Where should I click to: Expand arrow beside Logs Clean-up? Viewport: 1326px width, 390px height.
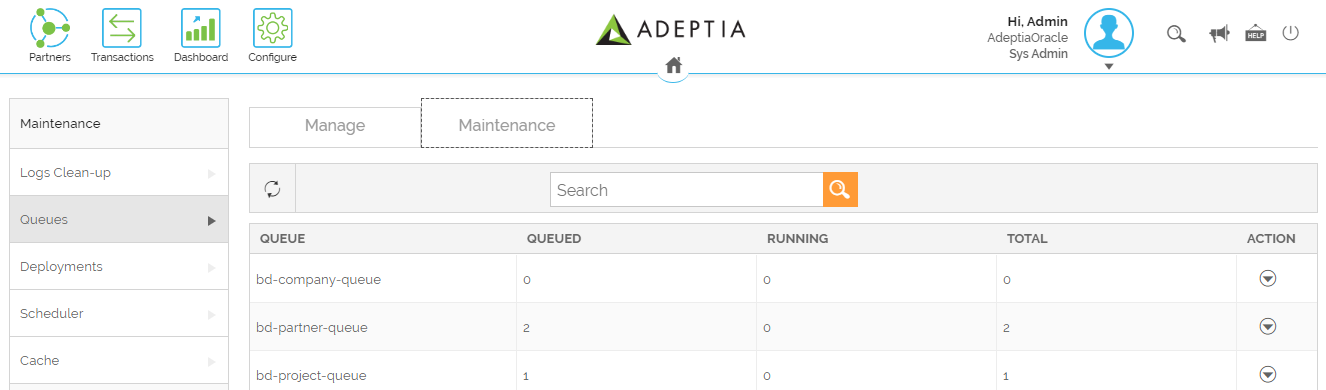tap(211, 173)
